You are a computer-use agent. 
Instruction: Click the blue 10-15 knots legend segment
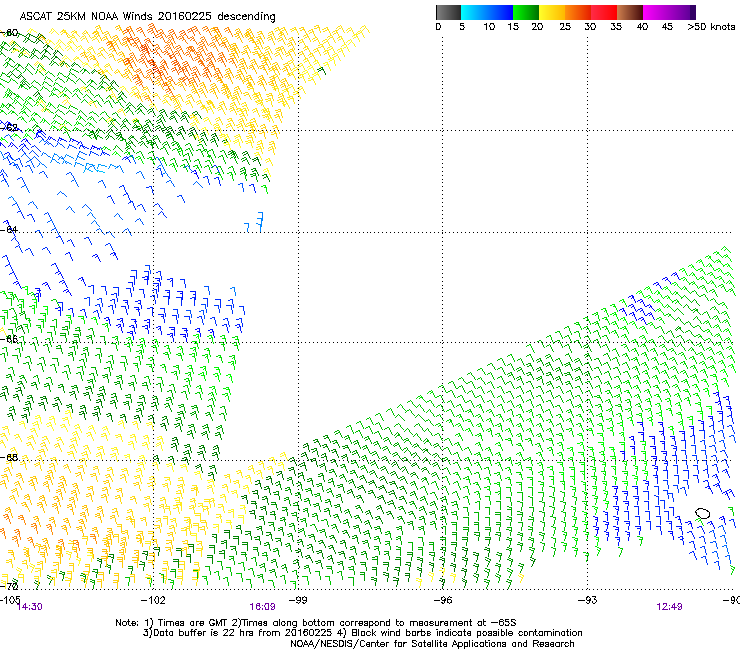click(500, 12)
